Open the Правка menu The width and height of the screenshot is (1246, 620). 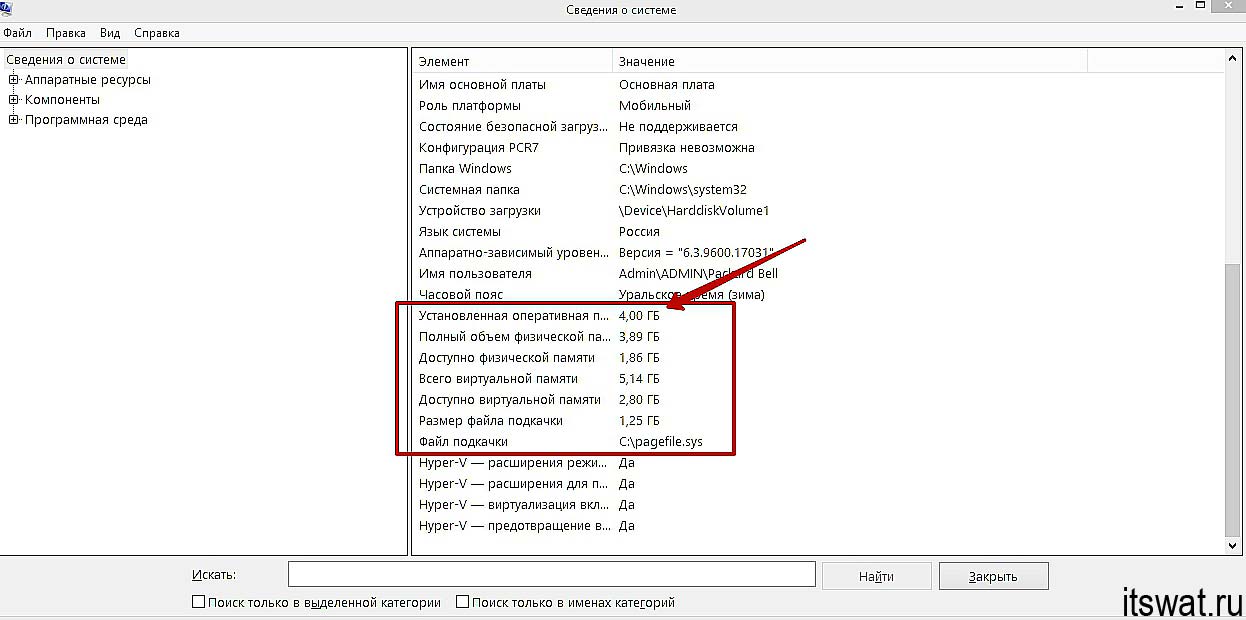[x=66, y=33]
